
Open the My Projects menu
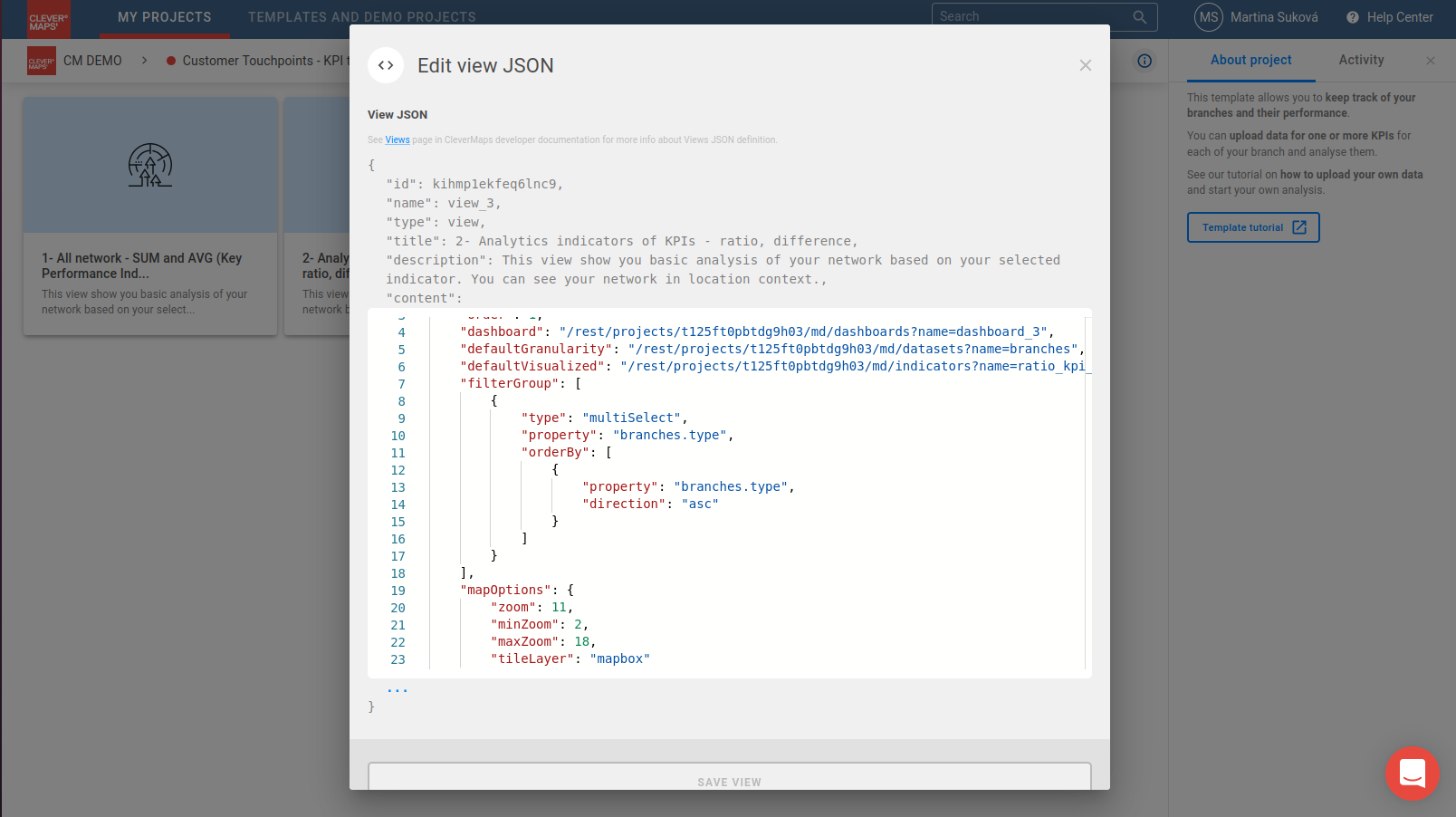tap(164, 17)
